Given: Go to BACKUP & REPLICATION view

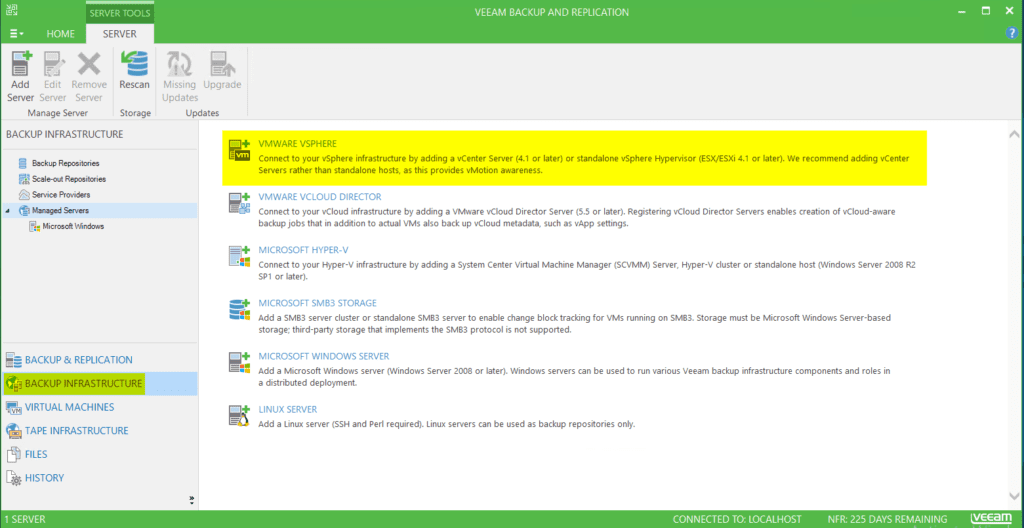Looking at the screenshot, I should point(78,360).
